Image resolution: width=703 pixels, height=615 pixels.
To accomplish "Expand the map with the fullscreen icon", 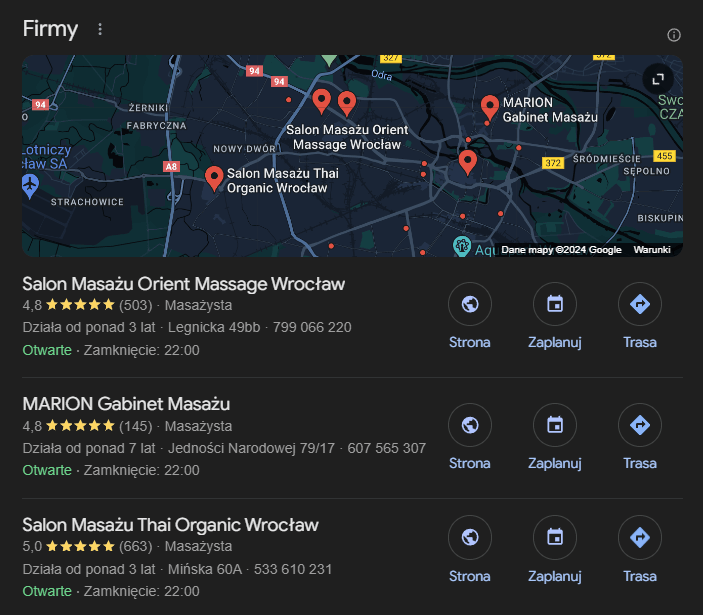I will coord(658,79).
